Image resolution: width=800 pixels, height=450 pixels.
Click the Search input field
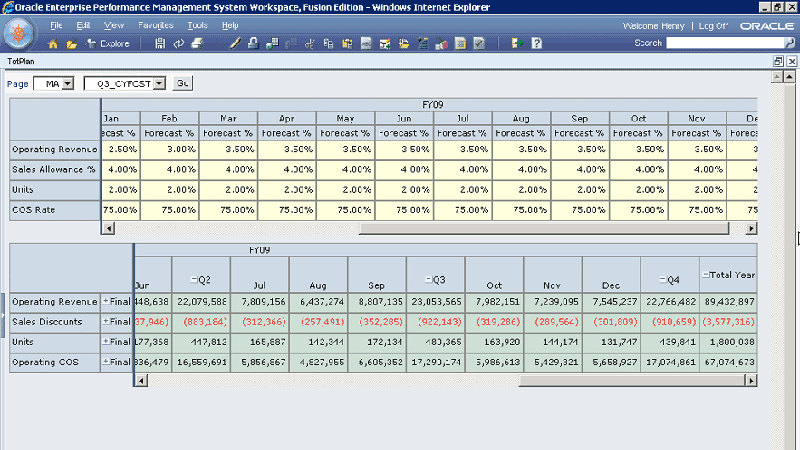point(729,43)
